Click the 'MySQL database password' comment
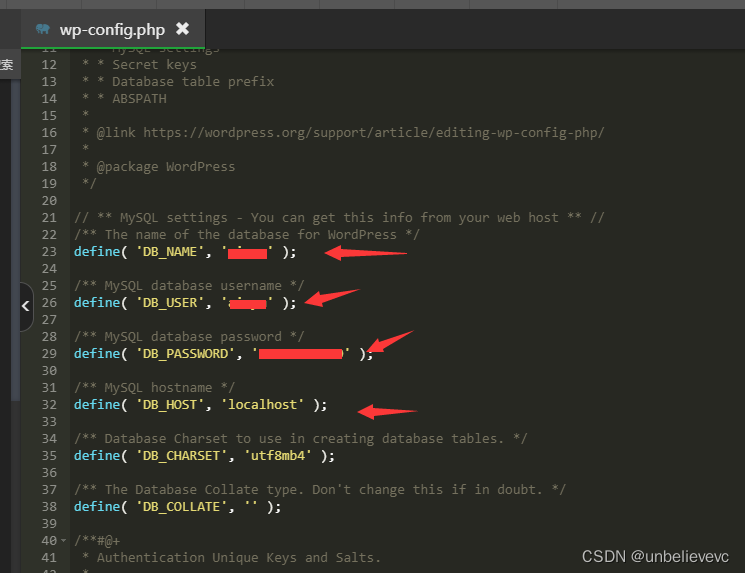The width and height of the screenshot is (745, 573). pos(189,336)
